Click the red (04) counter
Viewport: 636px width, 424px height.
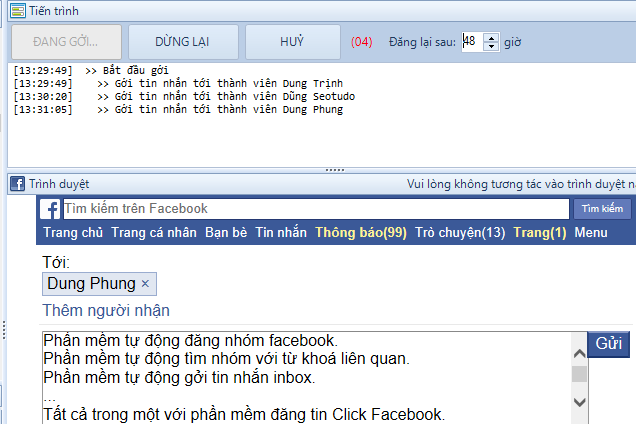[x=361, y=42]
